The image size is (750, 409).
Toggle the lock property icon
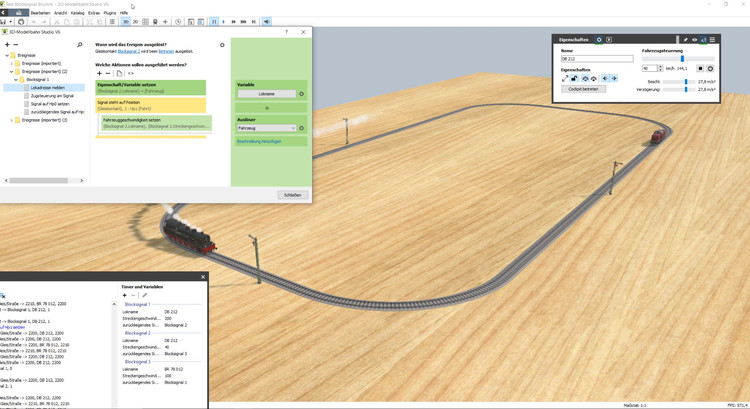point(574,78)
